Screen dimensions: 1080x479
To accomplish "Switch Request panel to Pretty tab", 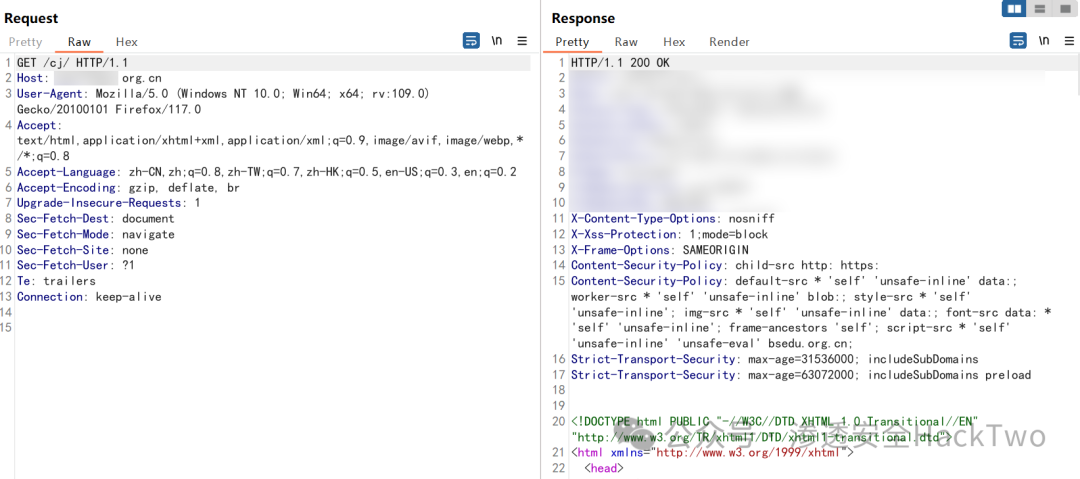I will pyautogui.click(x=25, y=42).
